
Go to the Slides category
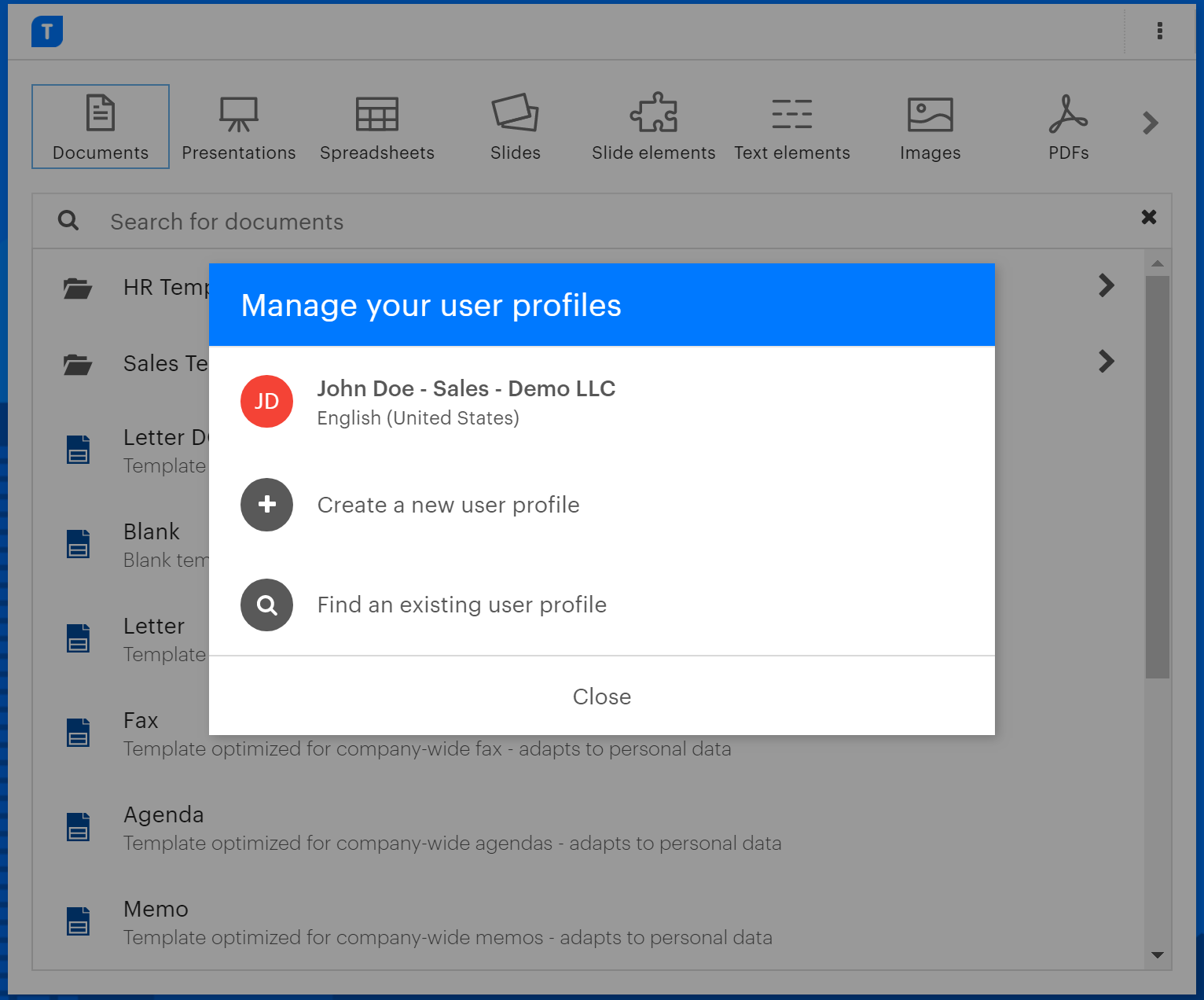point(516,127)
